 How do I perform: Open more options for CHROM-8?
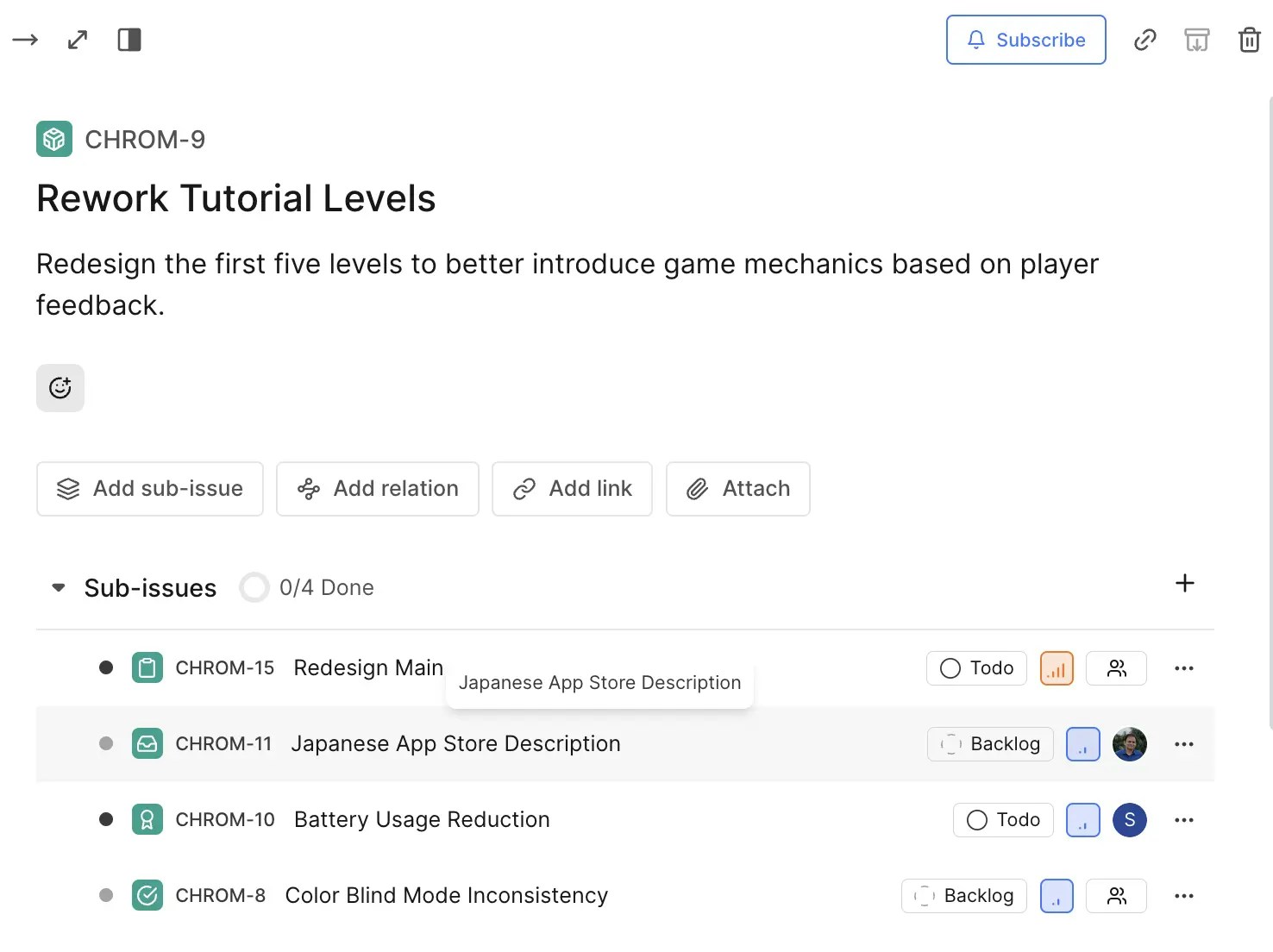coord(1184,896)
